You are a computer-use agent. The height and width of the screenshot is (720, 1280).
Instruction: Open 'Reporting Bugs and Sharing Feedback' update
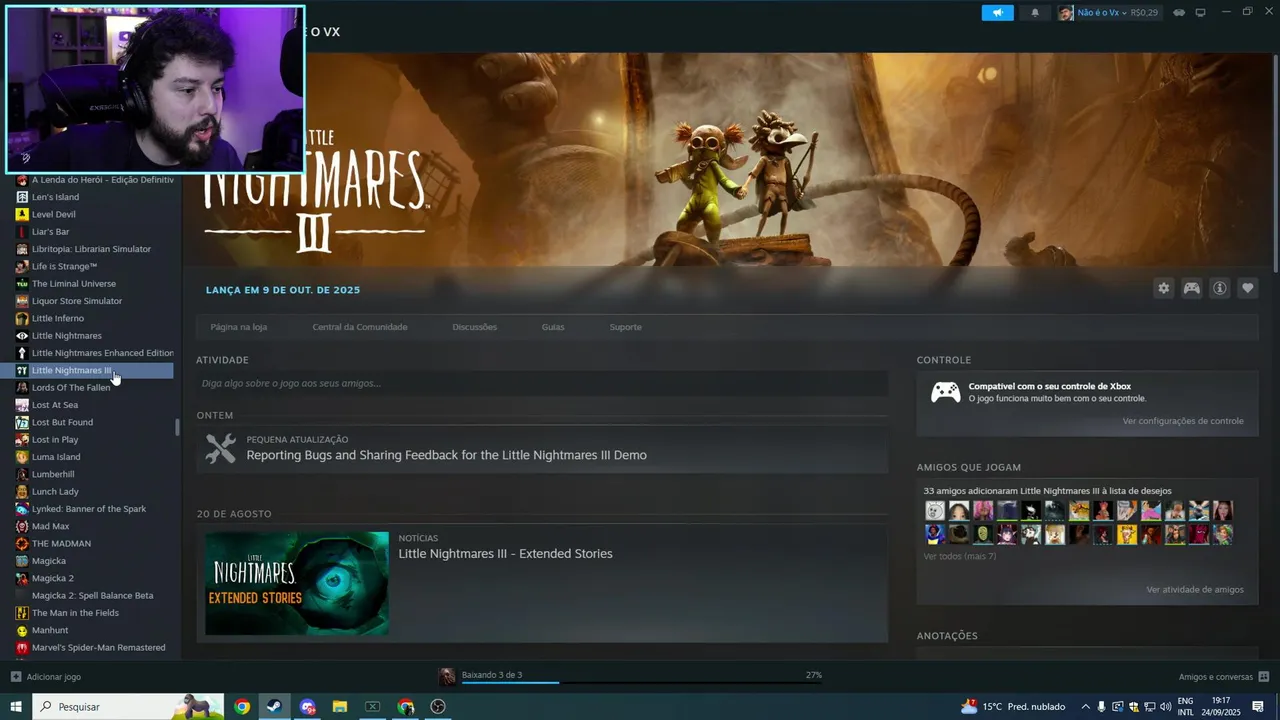coord(446,455)
